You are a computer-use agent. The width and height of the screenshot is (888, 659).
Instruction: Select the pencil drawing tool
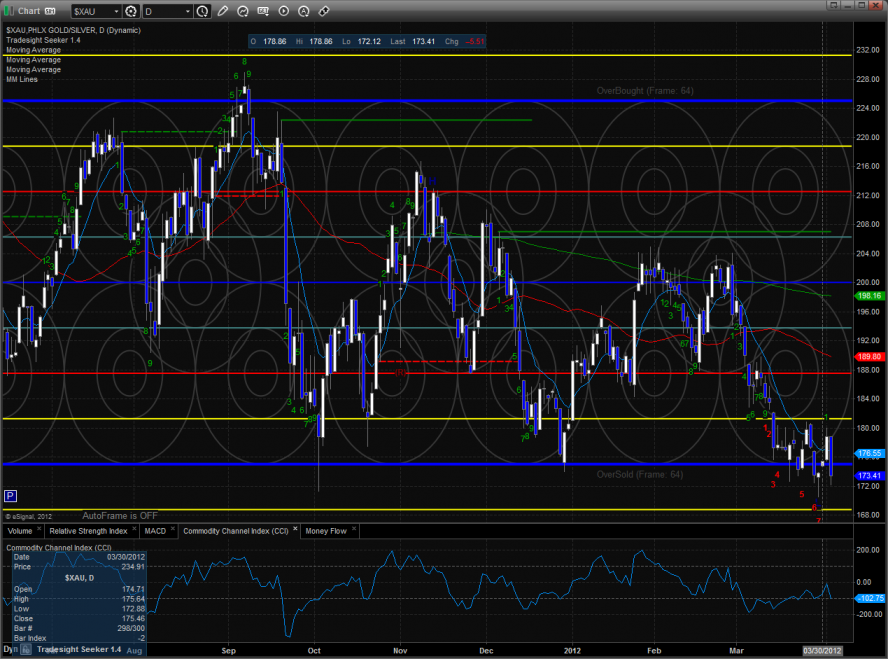click(x=223, y=11)
